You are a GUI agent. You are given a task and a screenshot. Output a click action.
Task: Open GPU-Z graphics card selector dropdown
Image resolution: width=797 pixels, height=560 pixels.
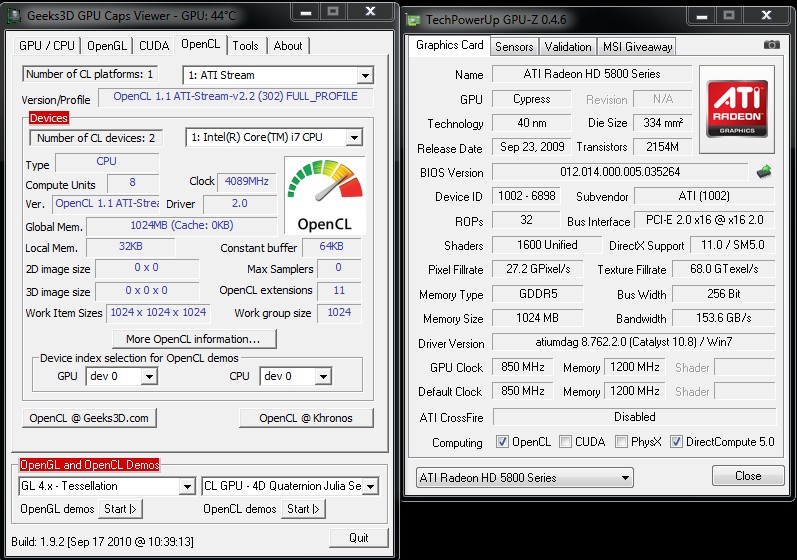point(525,478)
